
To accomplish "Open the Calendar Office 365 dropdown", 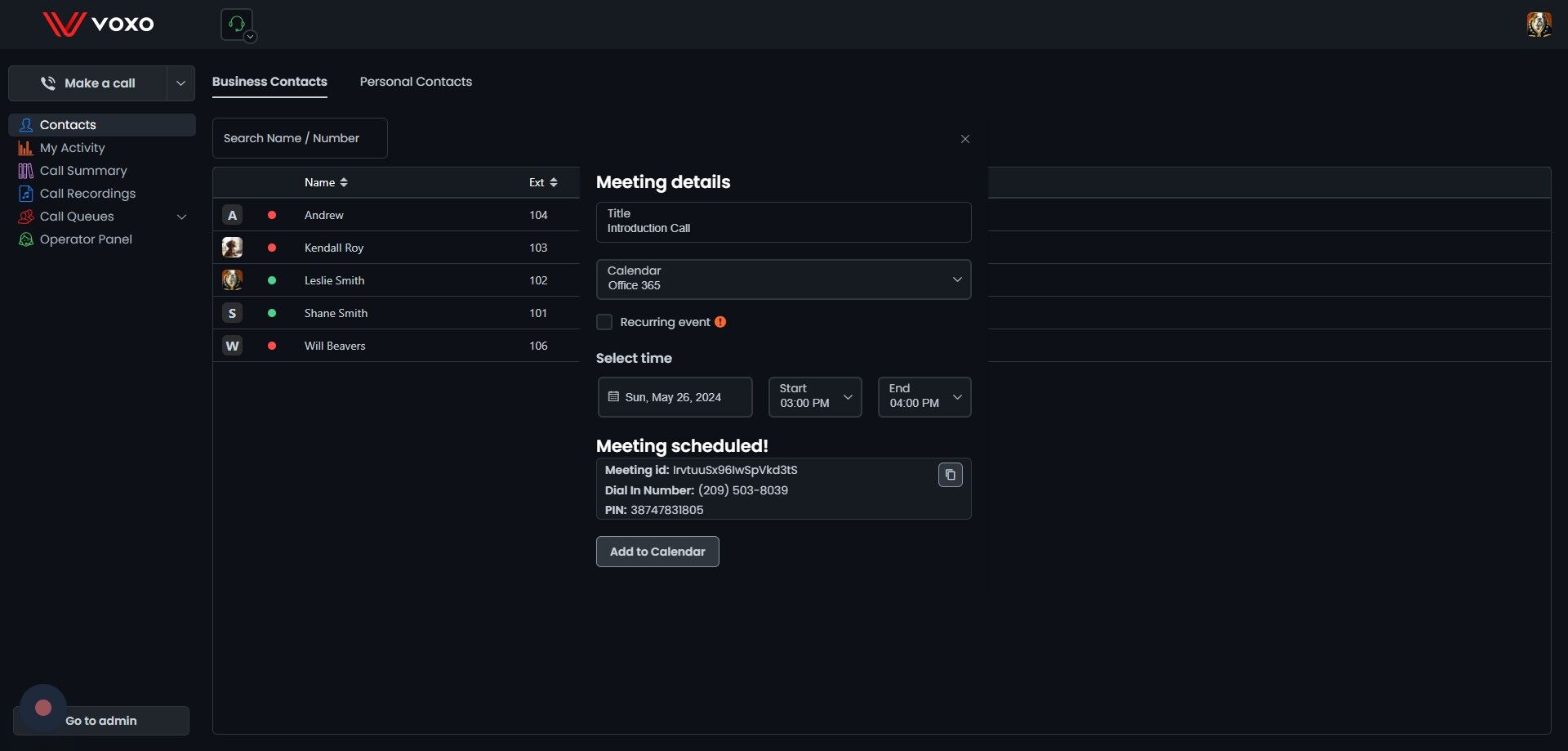I will pyautogui.click(x=783, y=279).
